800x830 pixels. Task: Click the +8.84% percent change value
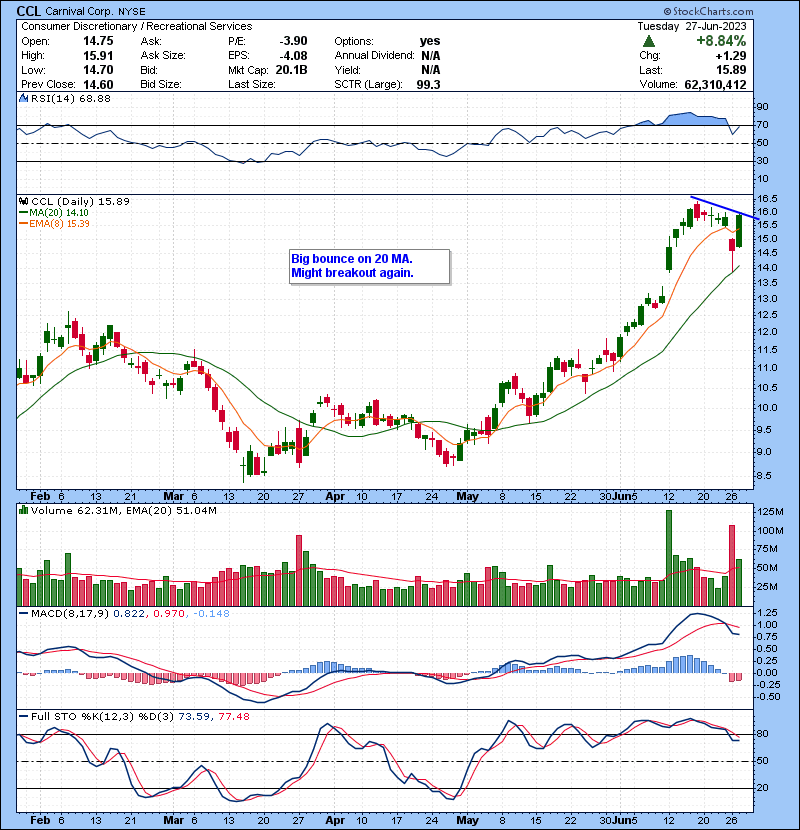tap(721, 41)
